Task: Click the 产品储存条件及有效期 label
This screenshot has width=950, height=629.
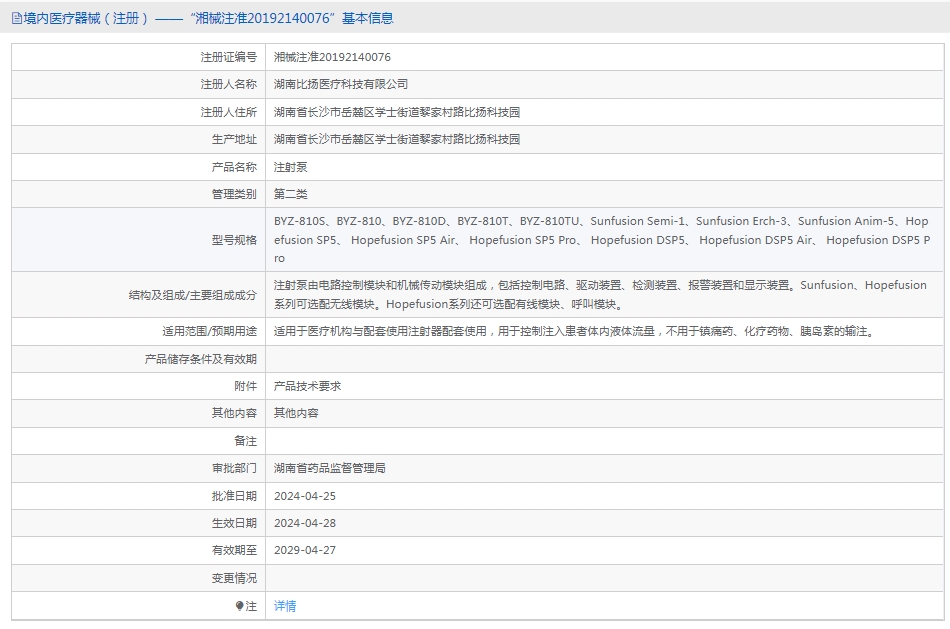Action: pyautogui.click(x=201, y=359)
